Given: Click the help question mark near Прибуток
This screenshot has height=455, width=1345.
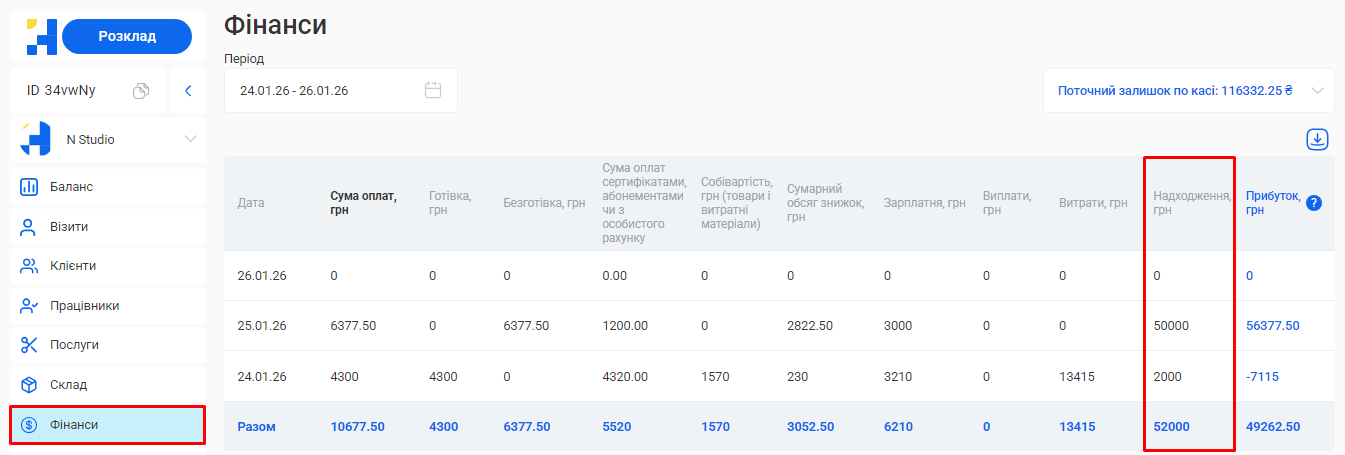Looking at the screenshot, I should (1314, 203).
